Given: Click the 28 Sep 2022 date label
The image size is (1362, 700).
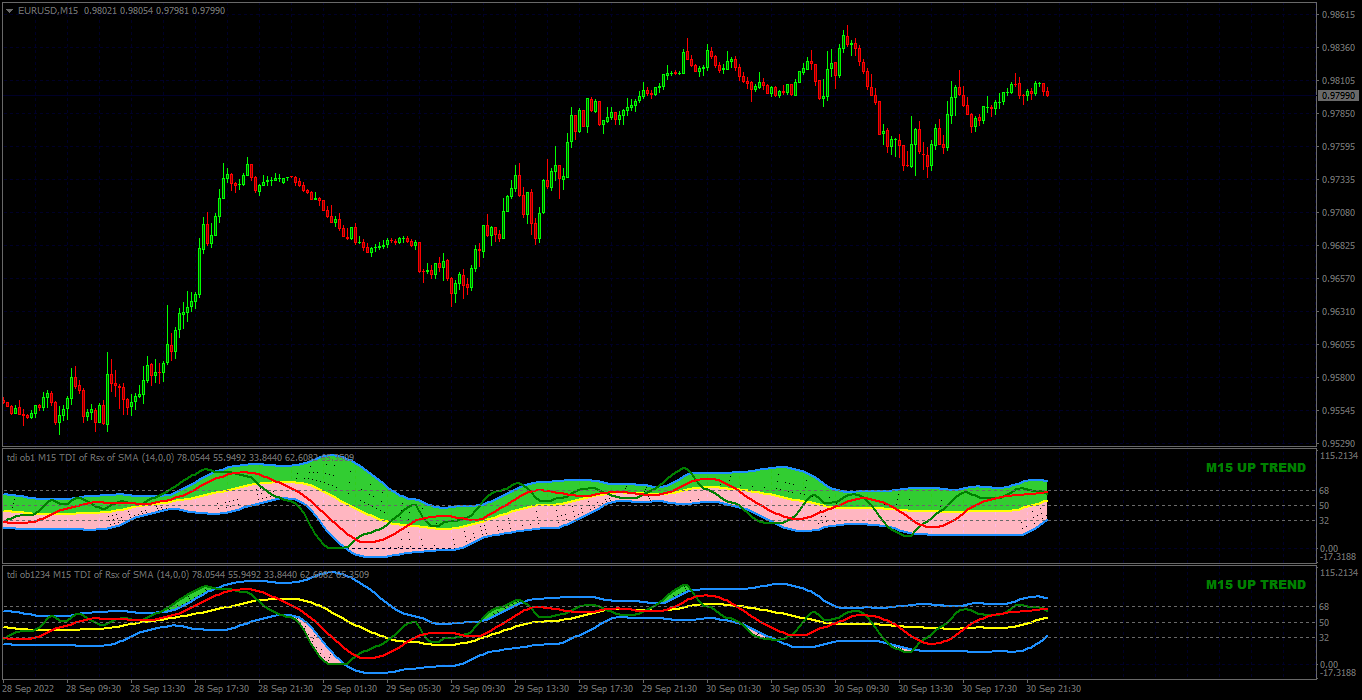Looking at the screenshot, I should click(x=31, y=689).
